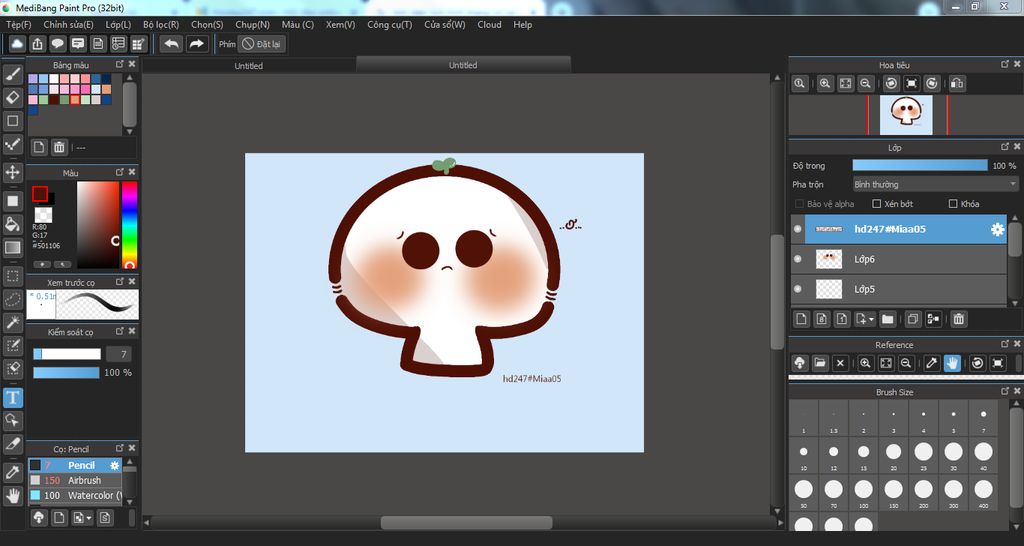Redo with the right arrow button
Screen dimensions: 1024x546
(196, 44)
